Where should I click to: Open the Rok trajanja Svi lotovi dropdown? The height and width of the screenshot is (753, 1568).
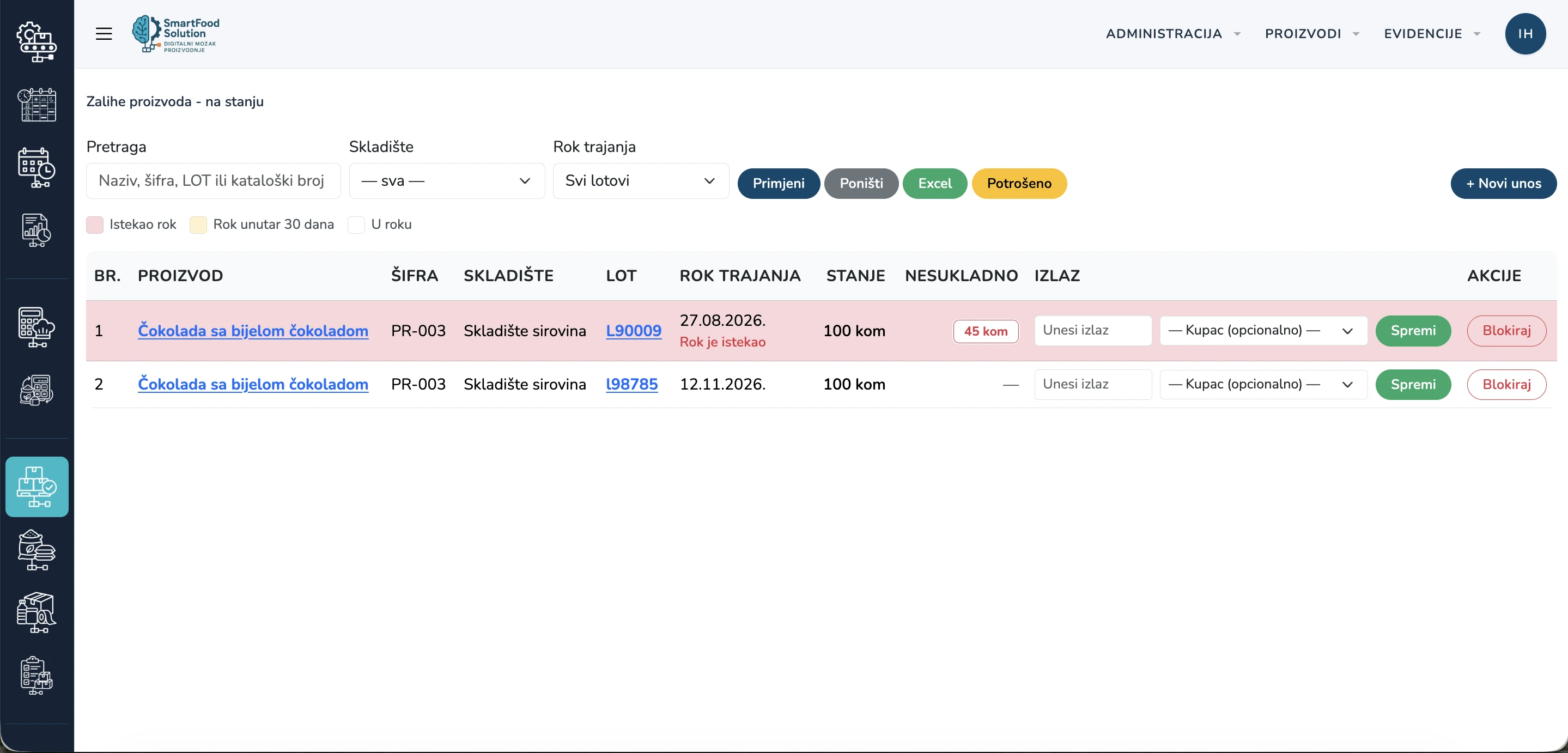(x=640, y=181)
